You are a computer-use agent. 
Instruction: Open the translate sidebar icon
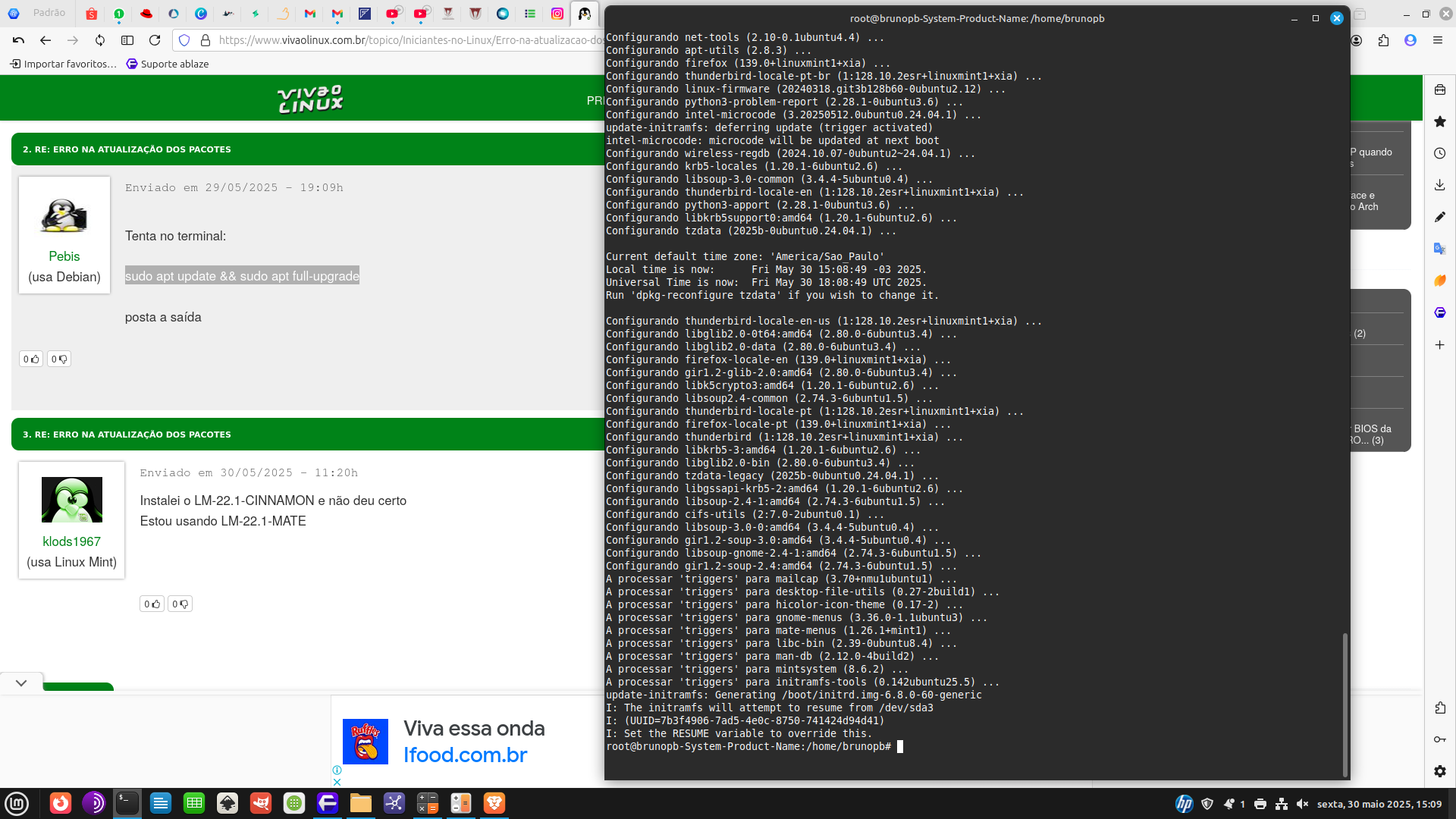pos(1440,249)
